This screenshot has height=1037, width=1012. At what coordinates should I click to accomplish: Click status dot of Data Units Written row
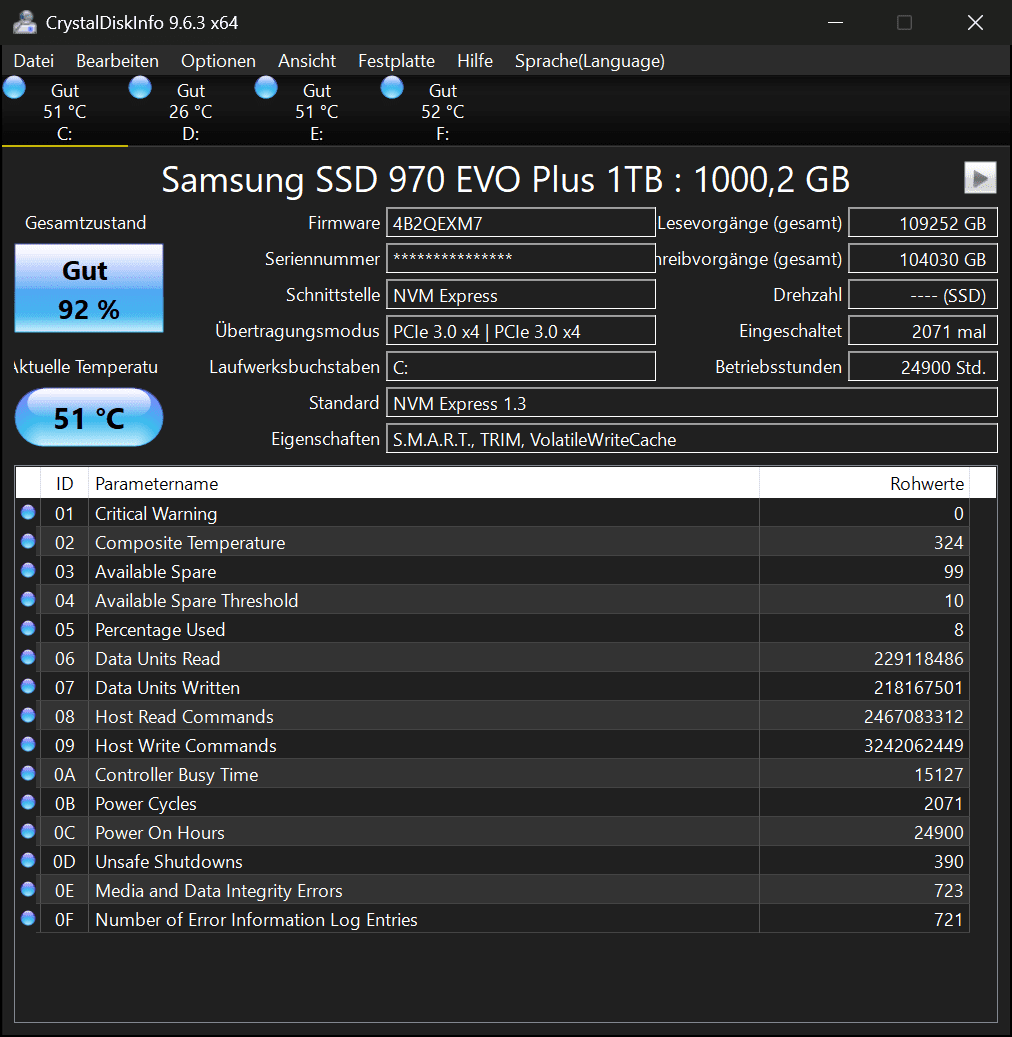click(x=28, y=686)
